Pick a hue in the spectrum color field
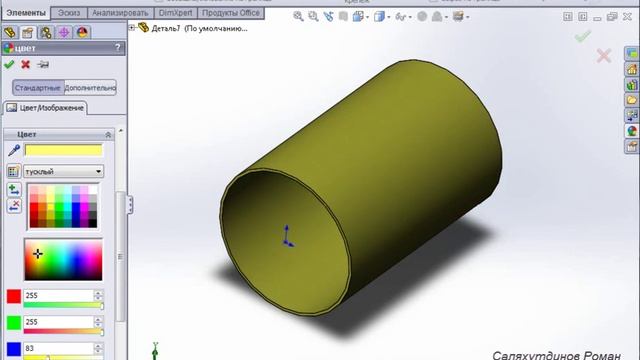640x360 pixels. 63,260
